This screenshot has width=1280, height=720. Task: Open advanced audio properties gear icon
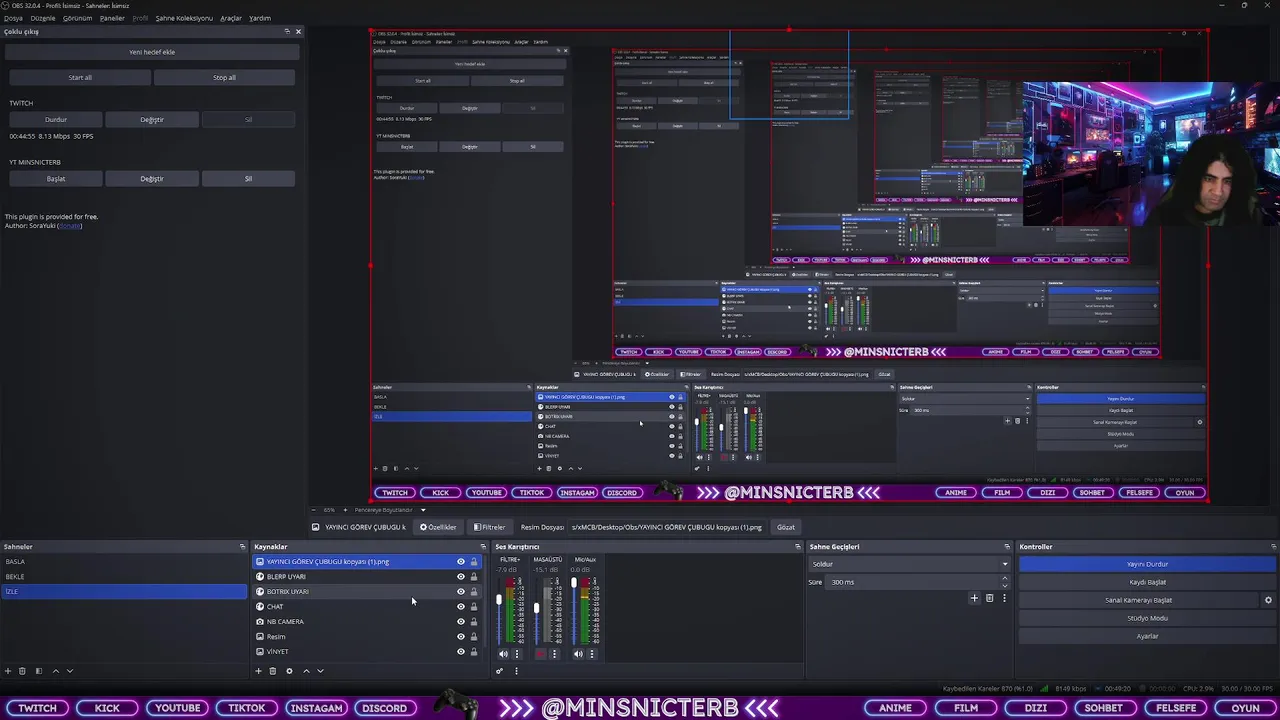pos(499,671)
